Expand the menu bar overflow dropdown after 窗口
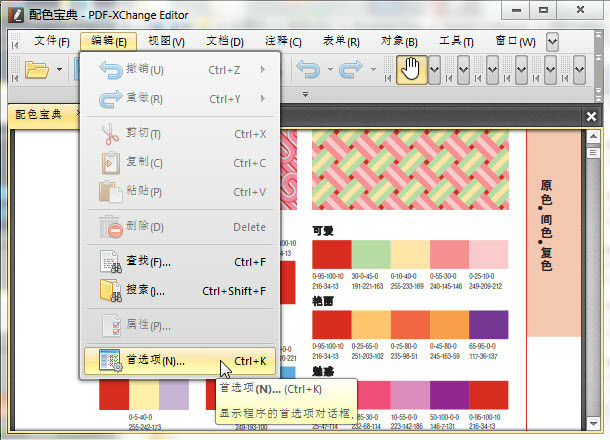 553,41
